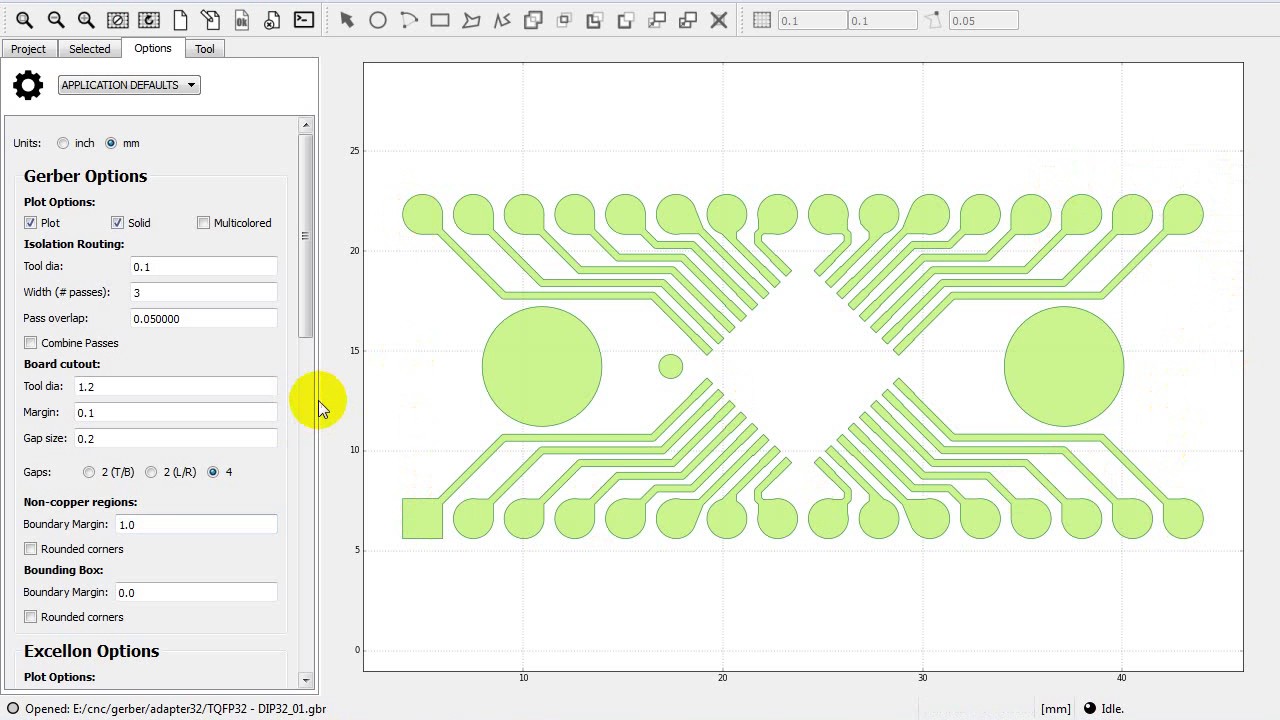Go to the Selected tab

click(89, 49)
